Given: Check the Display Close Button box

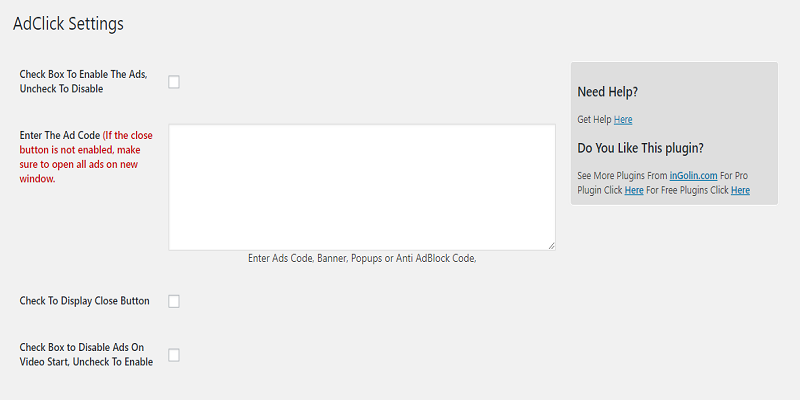Looking at the screenshot, I should tap(174, 301).
